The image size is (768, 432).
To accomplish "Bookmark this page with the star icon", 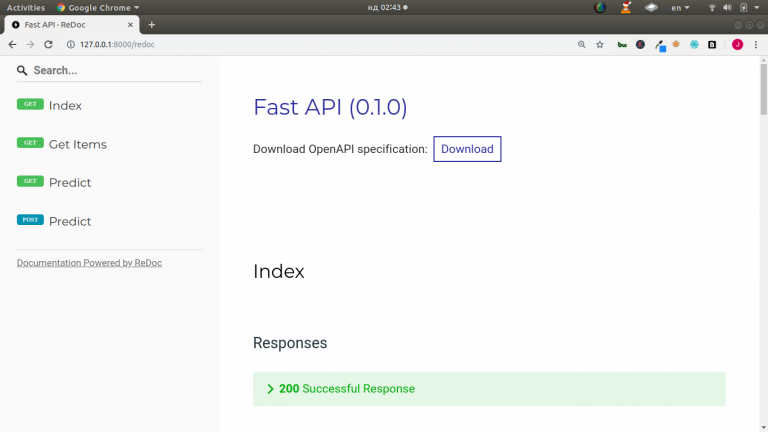I will (600, 45).
